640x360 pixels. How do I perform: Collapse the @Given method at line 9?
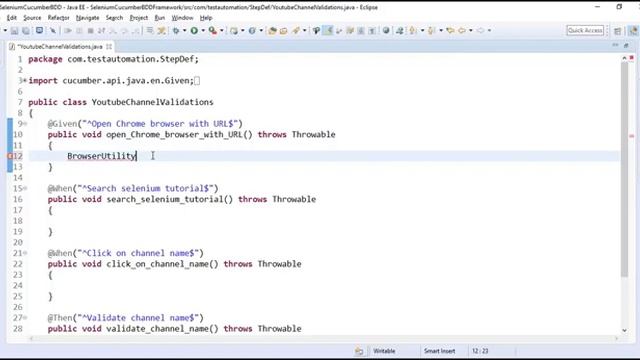pyautogui.click(x=25, y=123)
